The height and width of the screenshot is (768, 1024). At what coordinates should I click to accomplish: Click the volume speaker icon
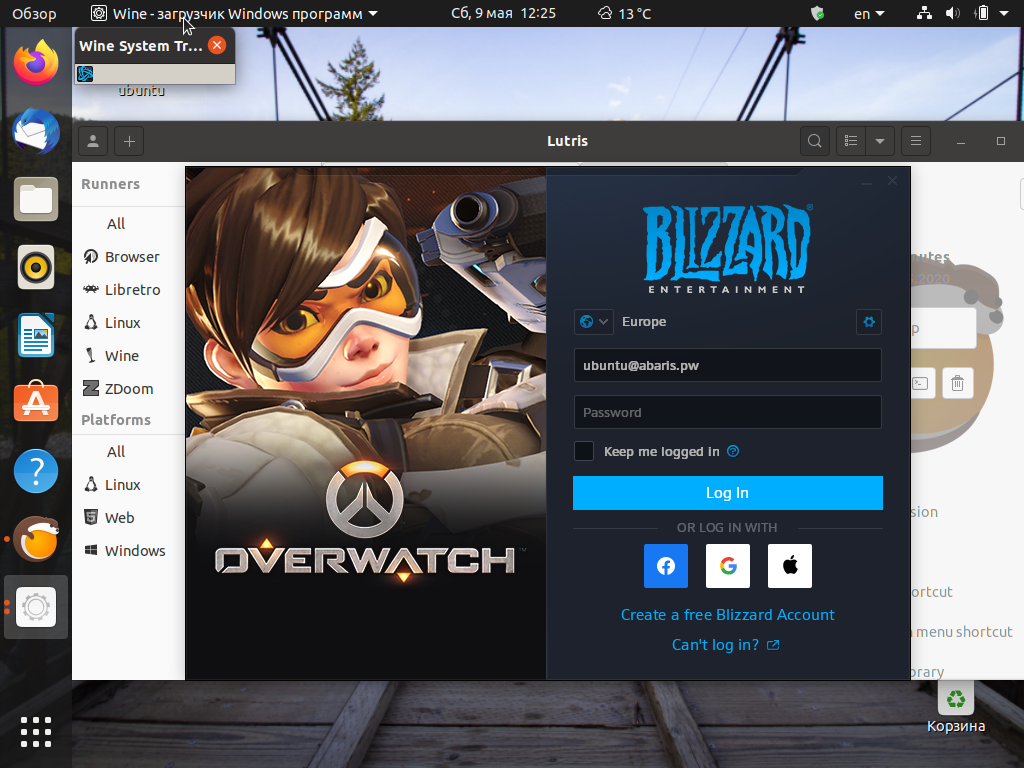pos(953,13)
